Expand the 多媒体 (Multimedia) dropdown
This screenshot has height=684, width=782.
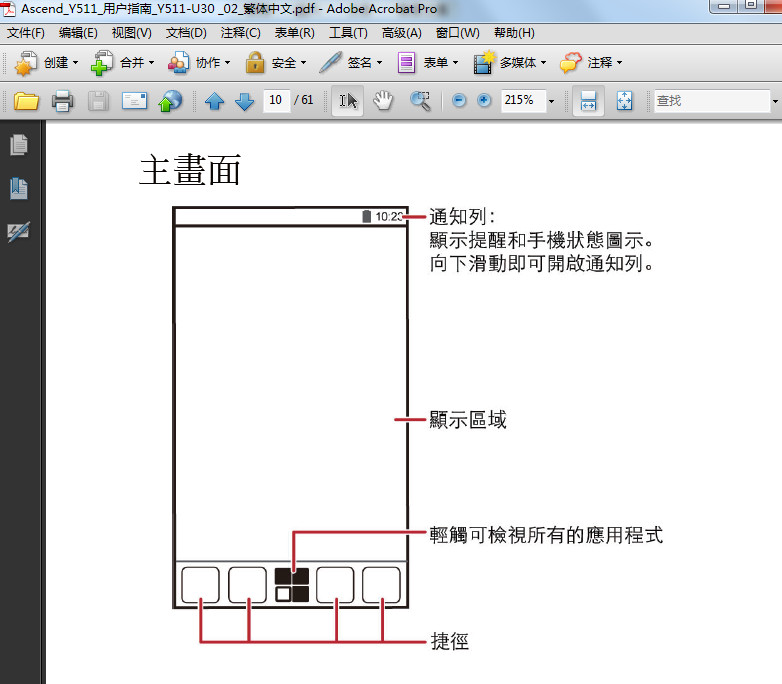[544, 63]
